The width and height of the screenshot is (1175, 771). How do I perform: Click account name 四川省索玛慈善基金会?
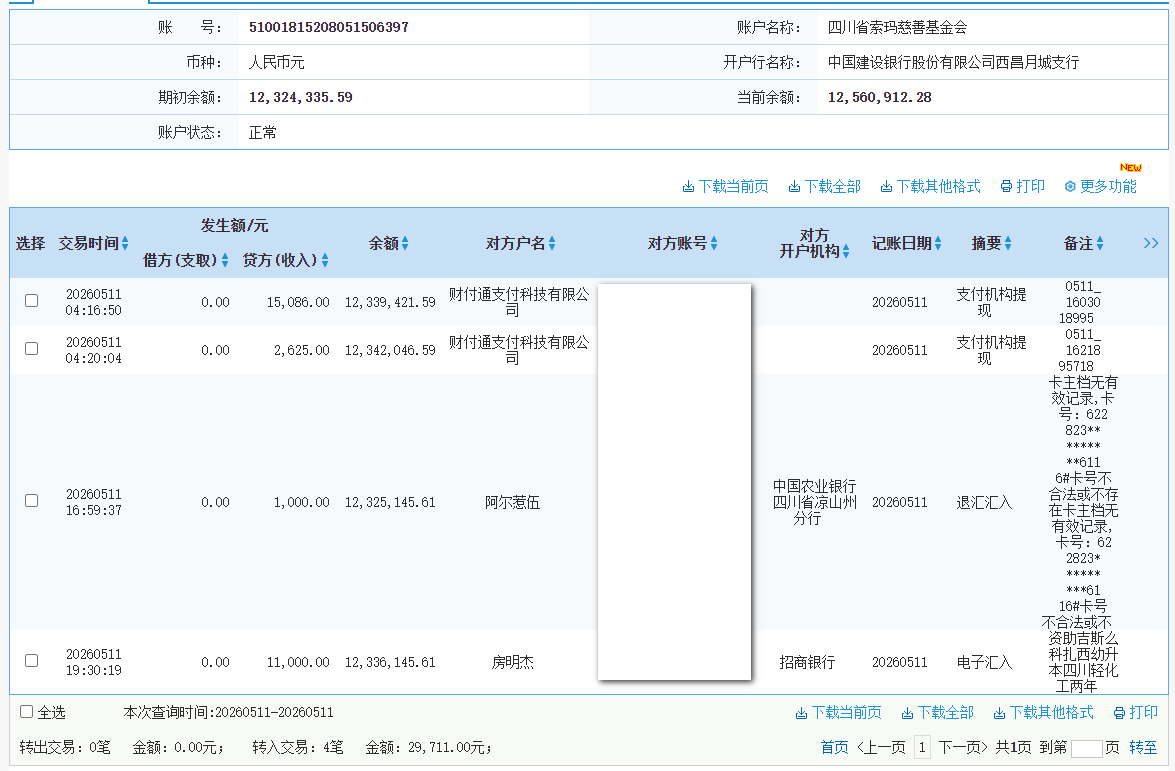897,28
